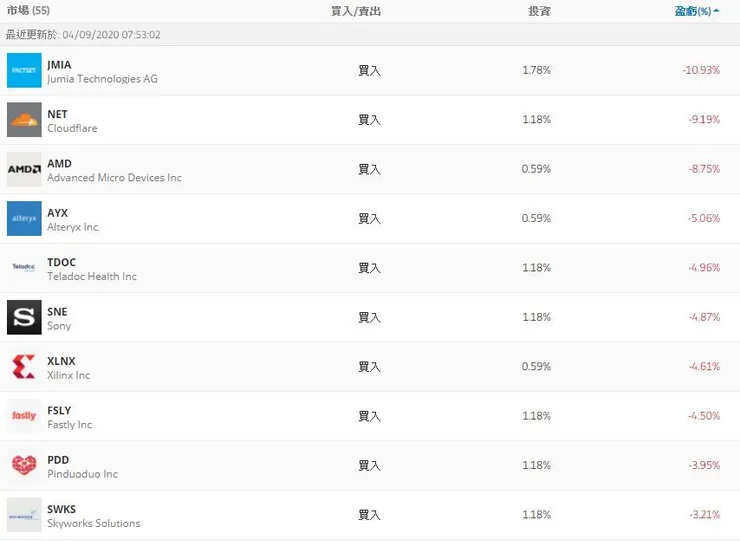This screenshot has width=740, height=541.
Task: Open the NET ticker link
Action: pyautogui.click(x=57, y=114)
